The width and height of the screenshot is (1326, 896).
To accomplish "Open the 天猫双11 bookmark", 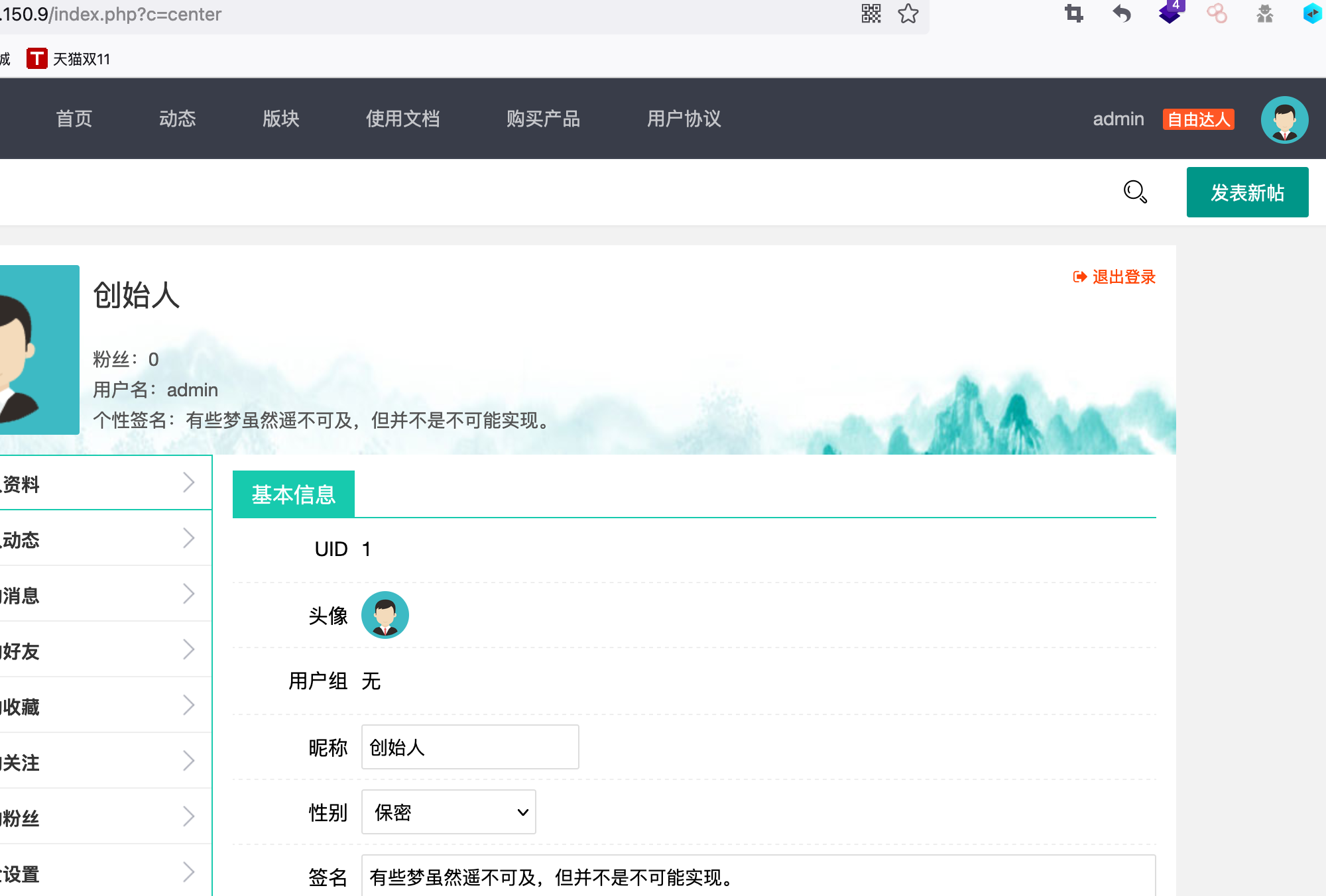I will coord(69,59).
